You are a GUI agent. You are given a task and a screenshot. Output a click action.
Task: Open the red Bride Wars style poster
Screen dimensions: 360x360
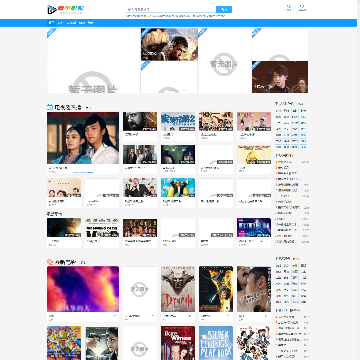178,343
